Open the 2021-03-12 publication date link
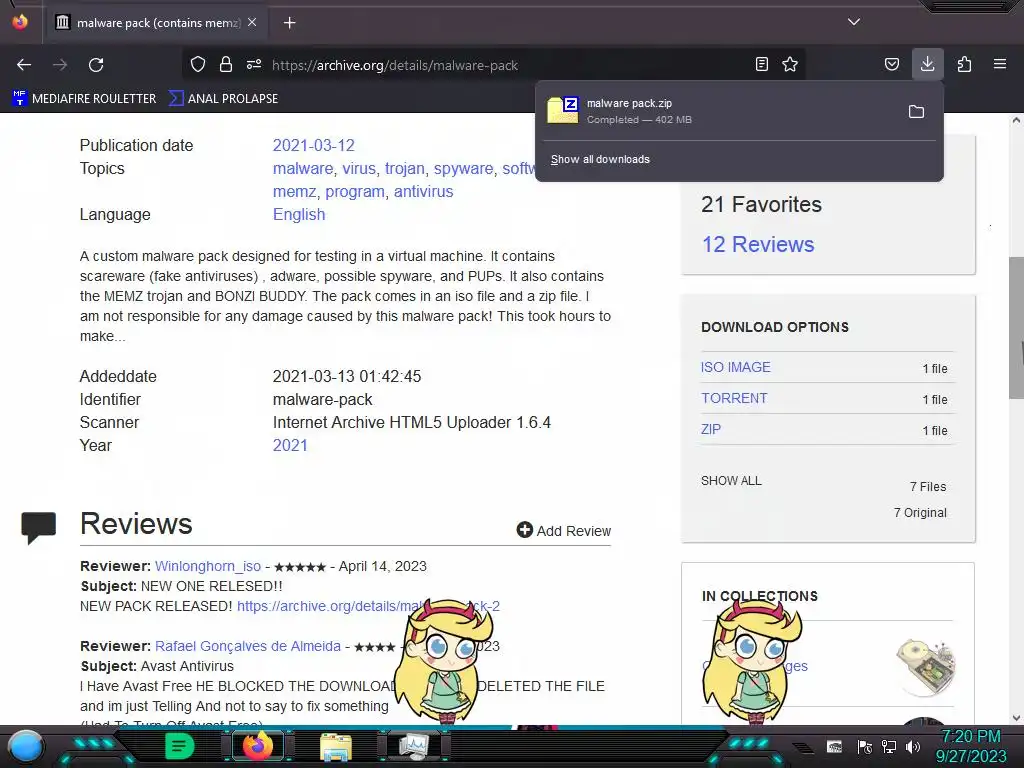This screenshot has height=768, width=1024. (313, 145)
